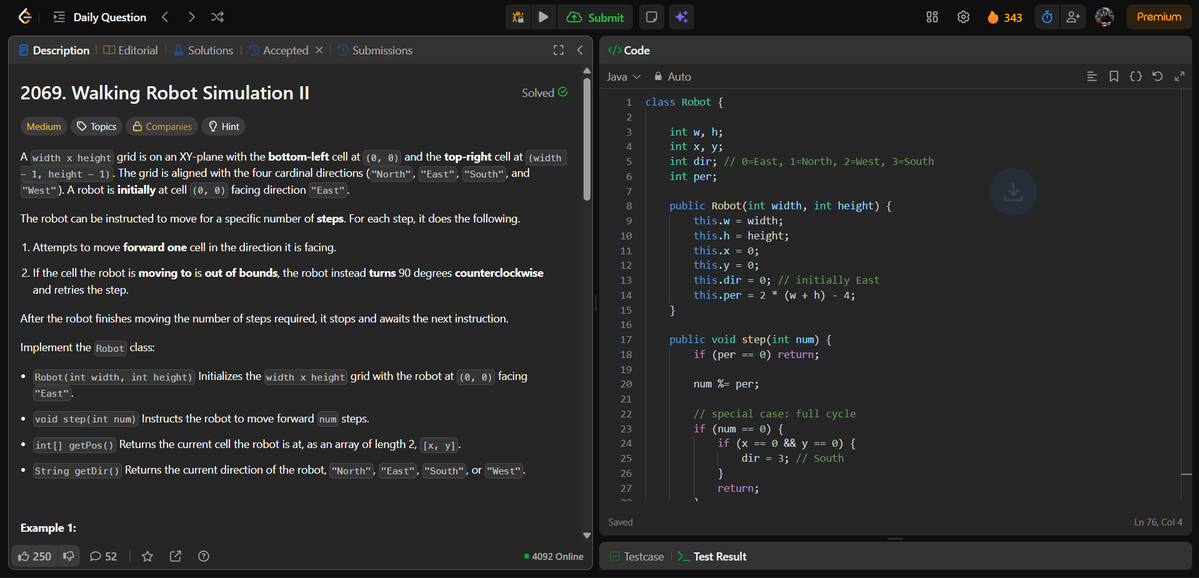Open the user profile avatar

(x=1104, y=17)
